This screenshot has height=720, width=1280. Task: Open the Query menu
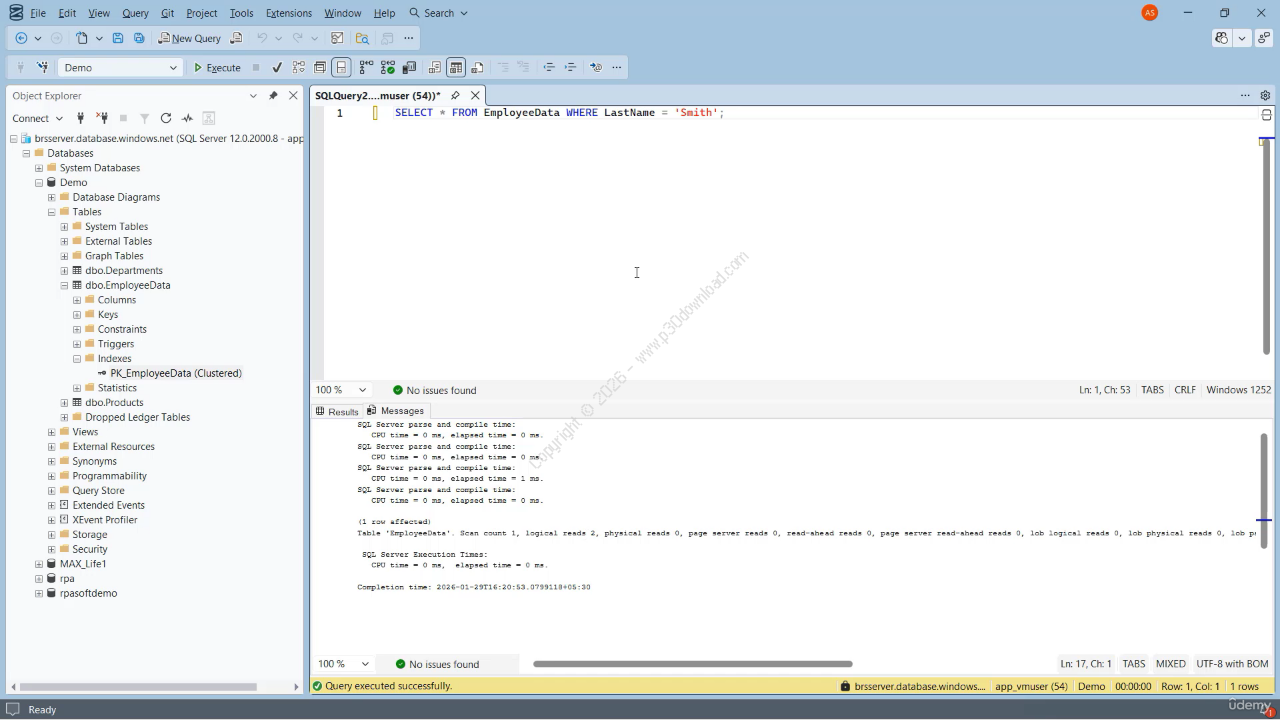[135, 13]
